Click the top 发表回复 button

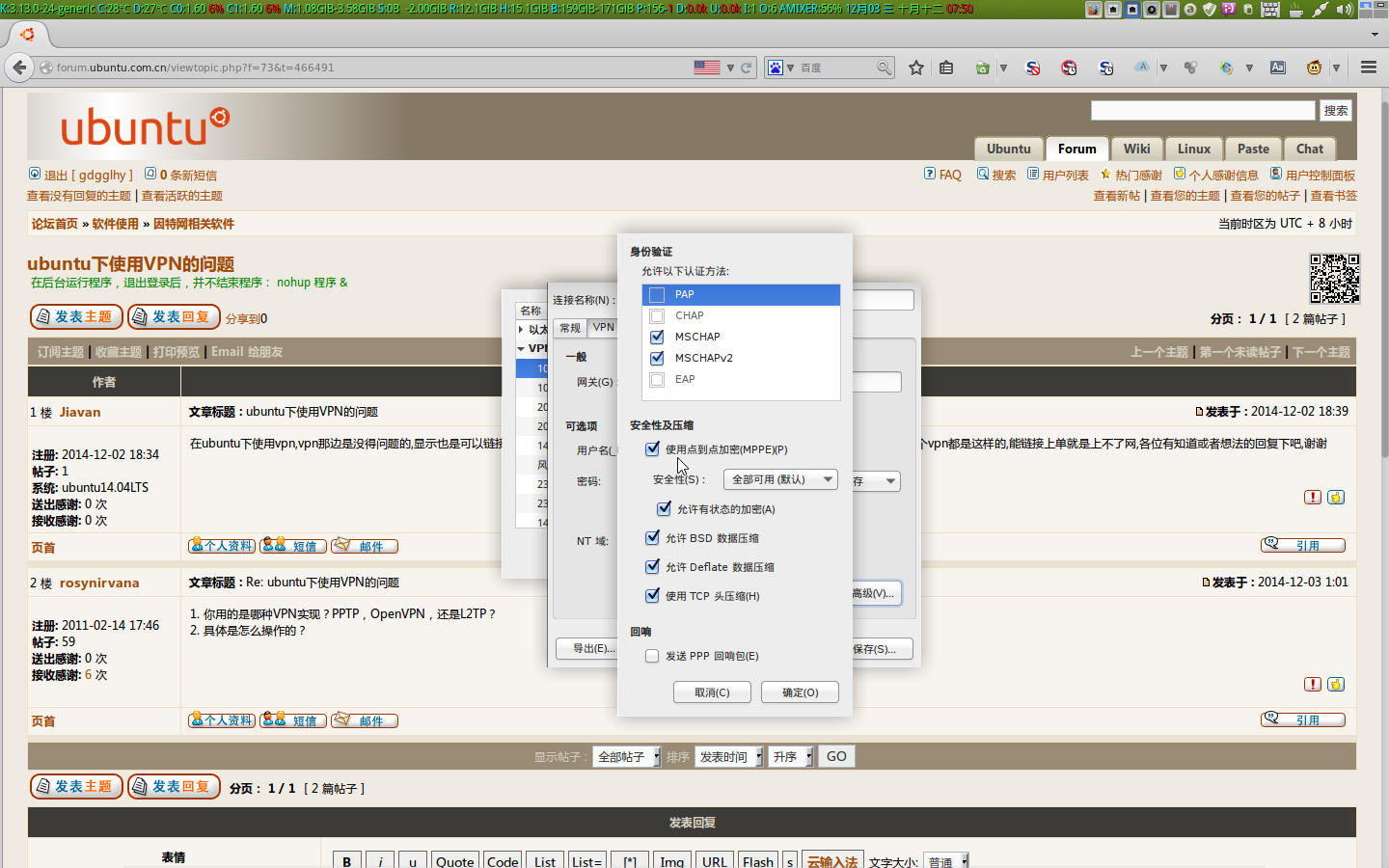[175, 316]
